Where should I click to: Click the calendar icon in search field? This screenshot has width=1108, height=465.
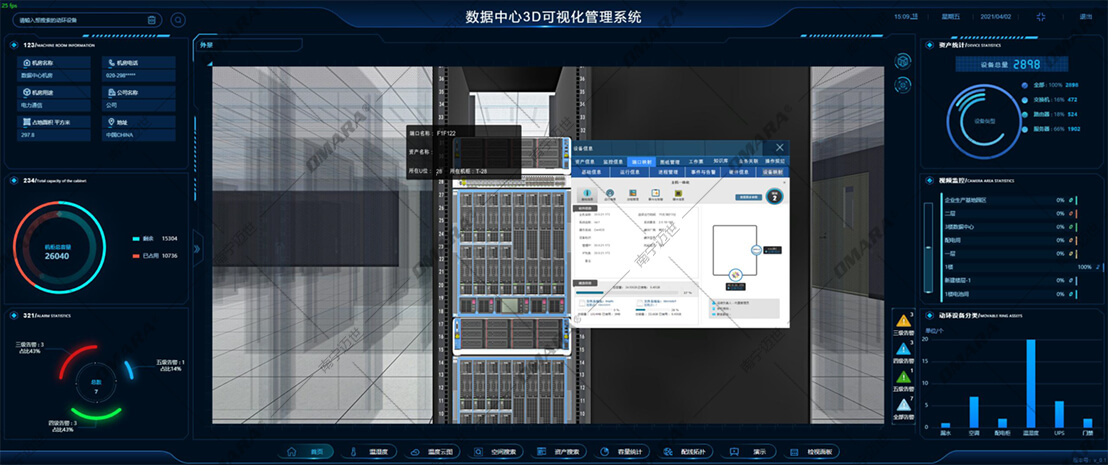(x=151, y=19)
